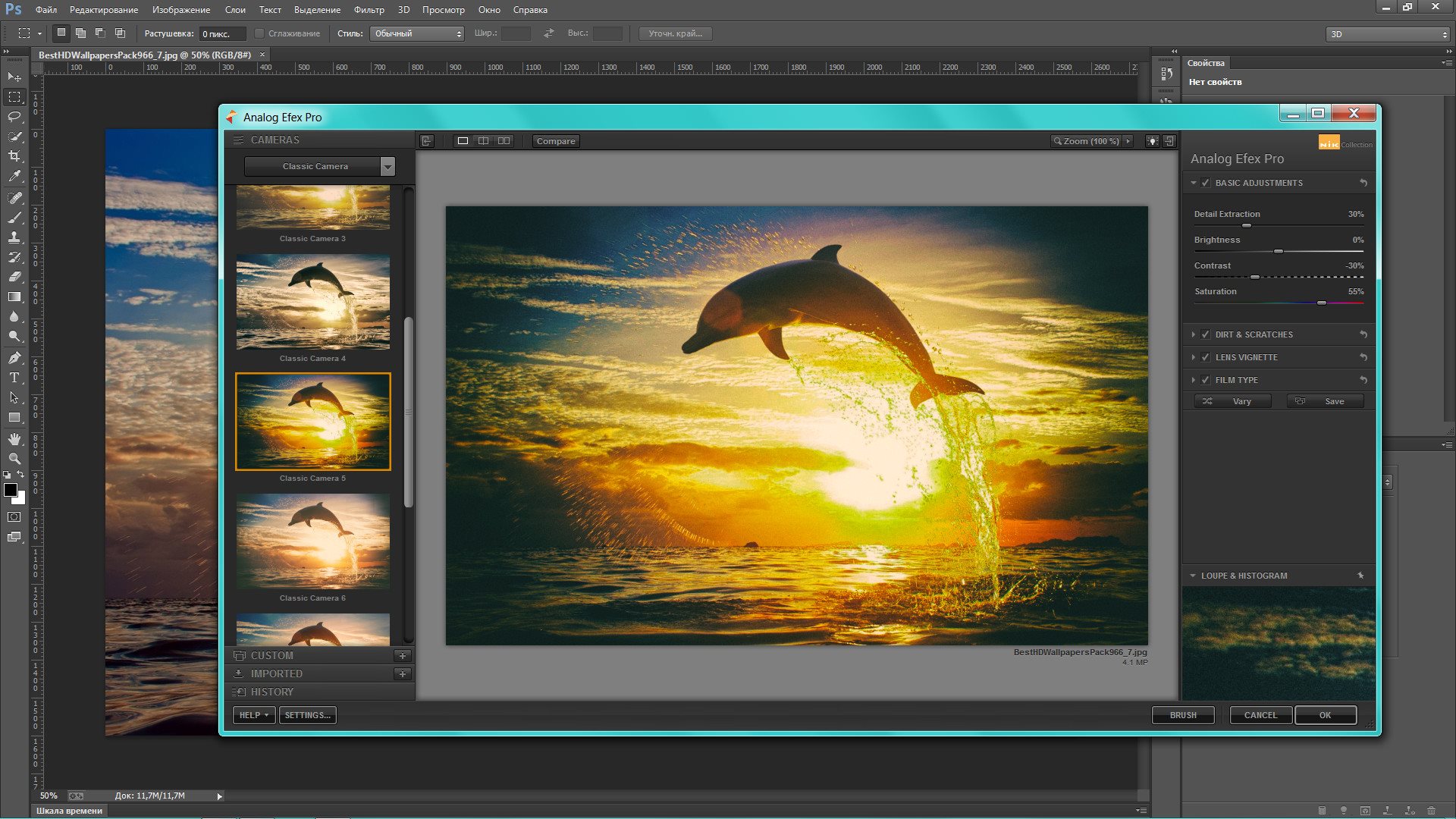Select the Move tool in Photoshop toolbar
Image resolution: width=1456 pixels, height=819 pixels.
pos(14,77)
